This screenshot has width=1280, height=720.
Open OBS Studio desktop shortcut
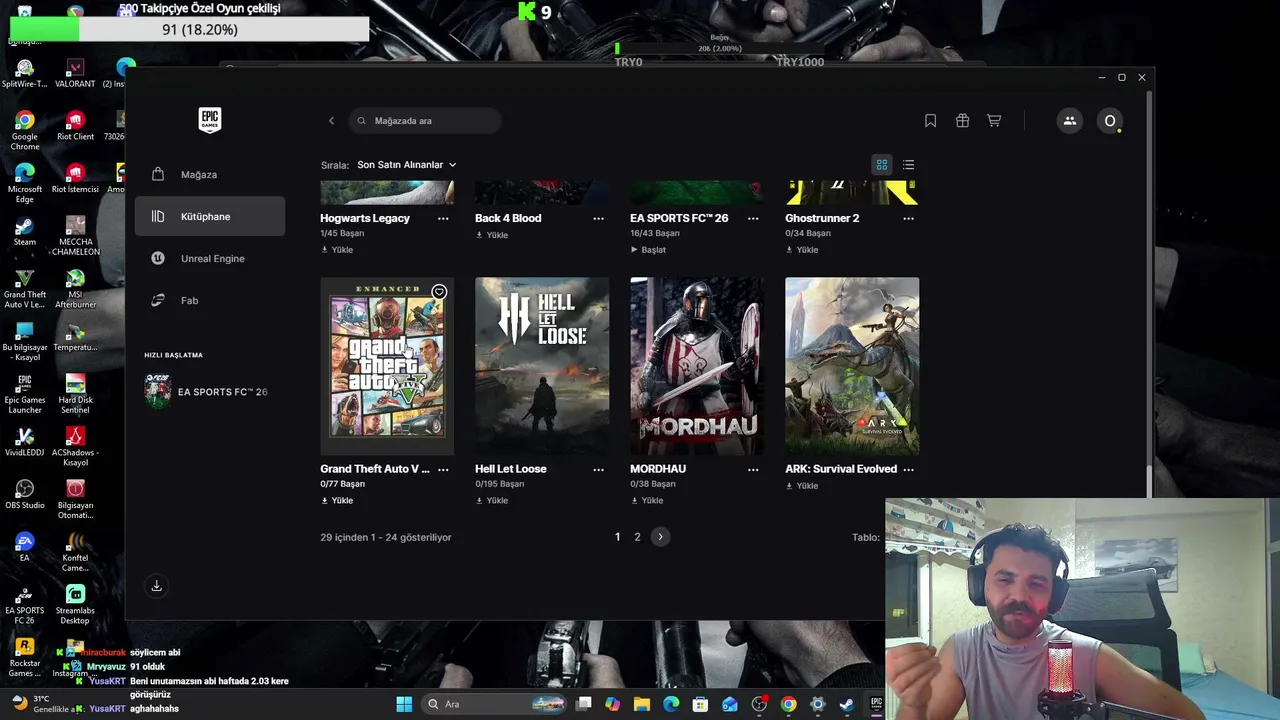25,494
